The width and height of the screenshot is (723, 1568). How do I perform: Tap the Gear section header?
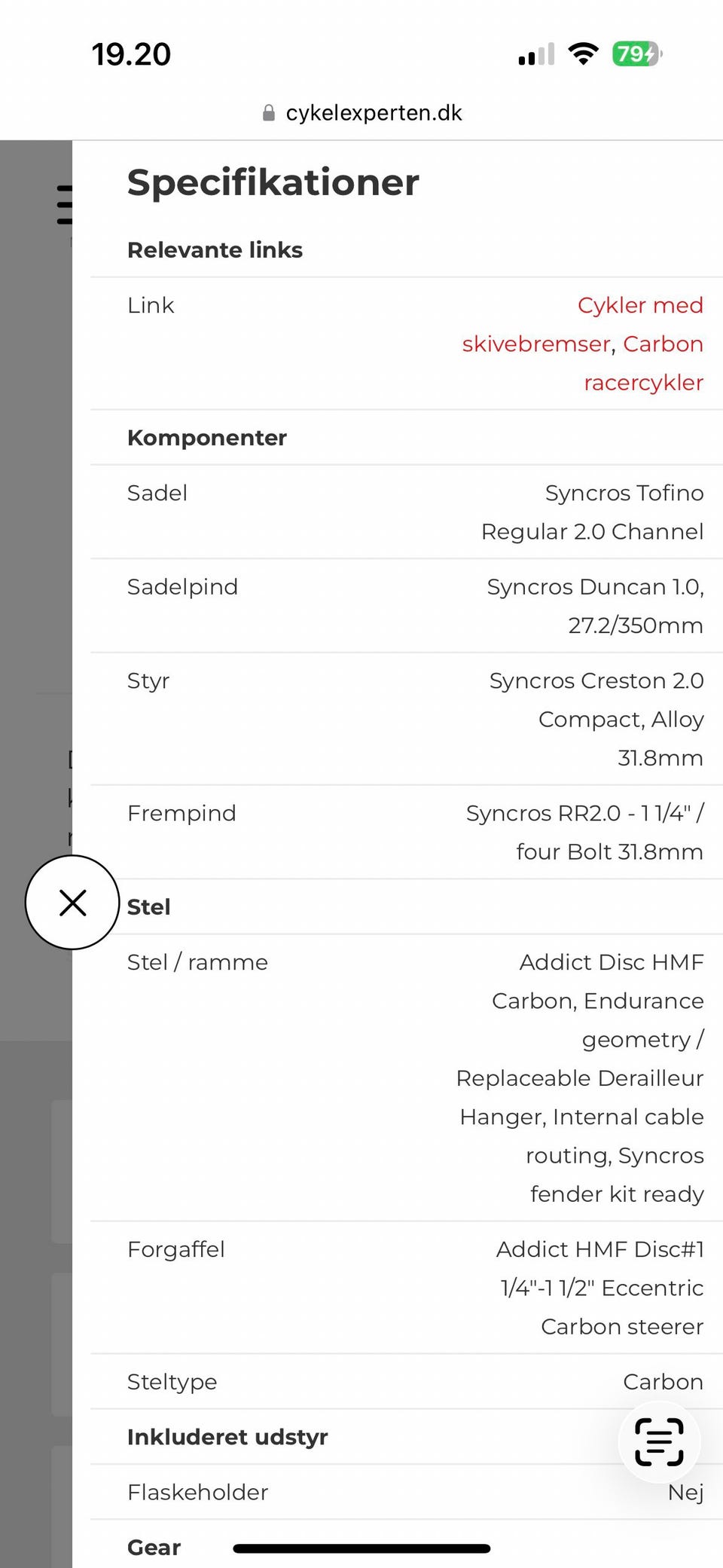pyautogui.click(x=154, y=1547)
